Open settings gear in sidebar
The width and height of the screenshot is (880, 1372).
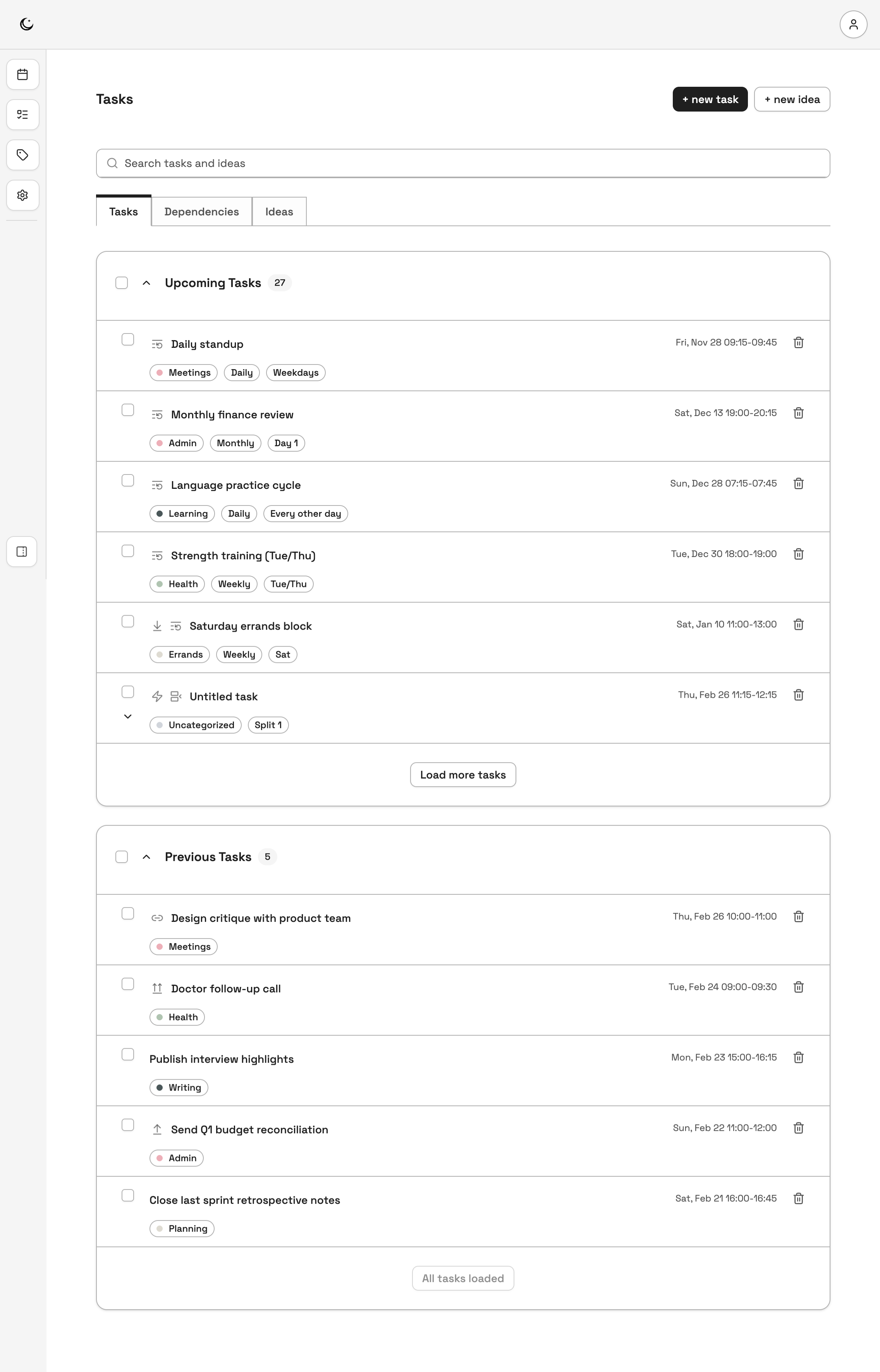[23, 196]
